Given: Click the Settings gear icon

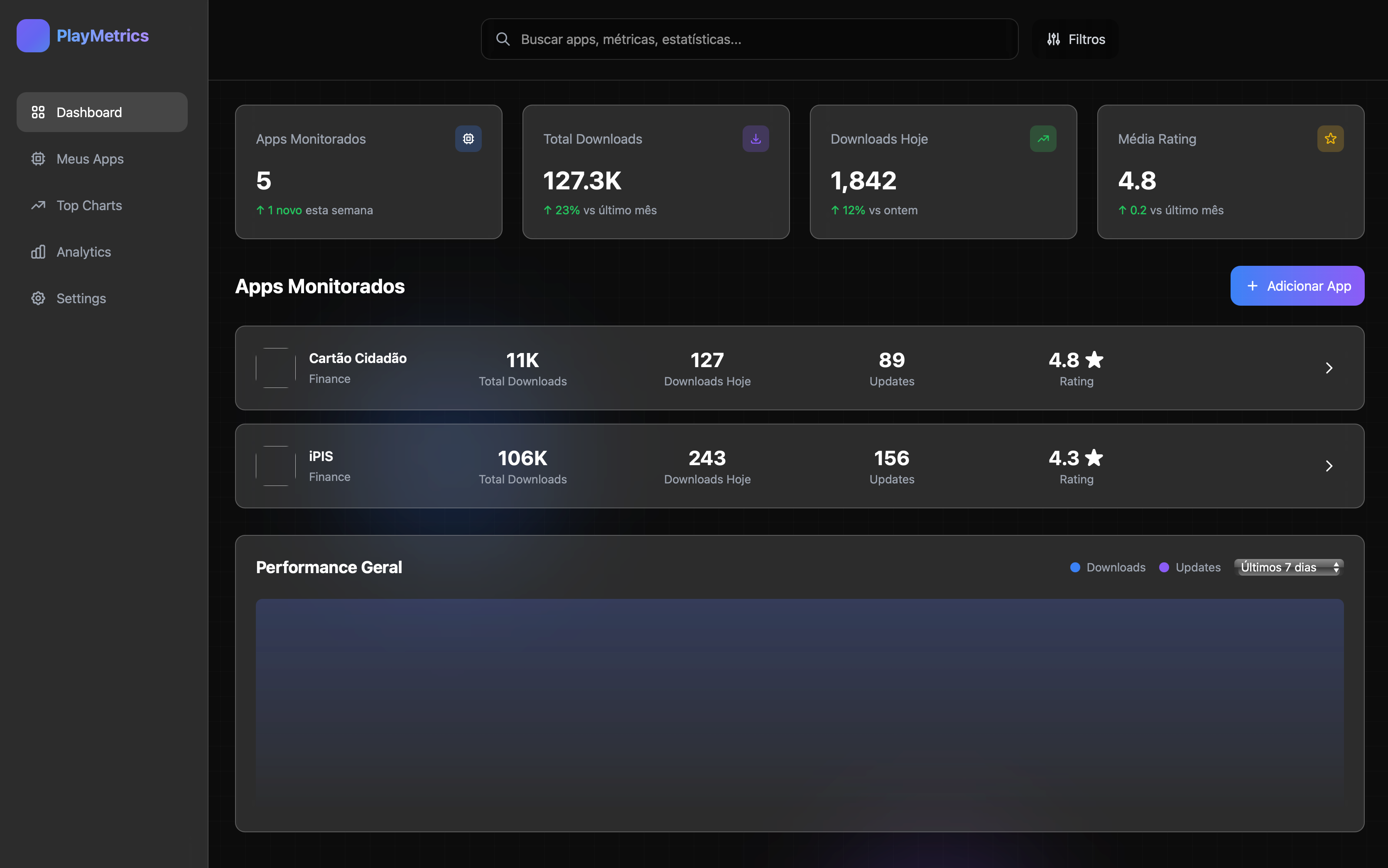Looking at the screenshot, I should click(38, 298).
